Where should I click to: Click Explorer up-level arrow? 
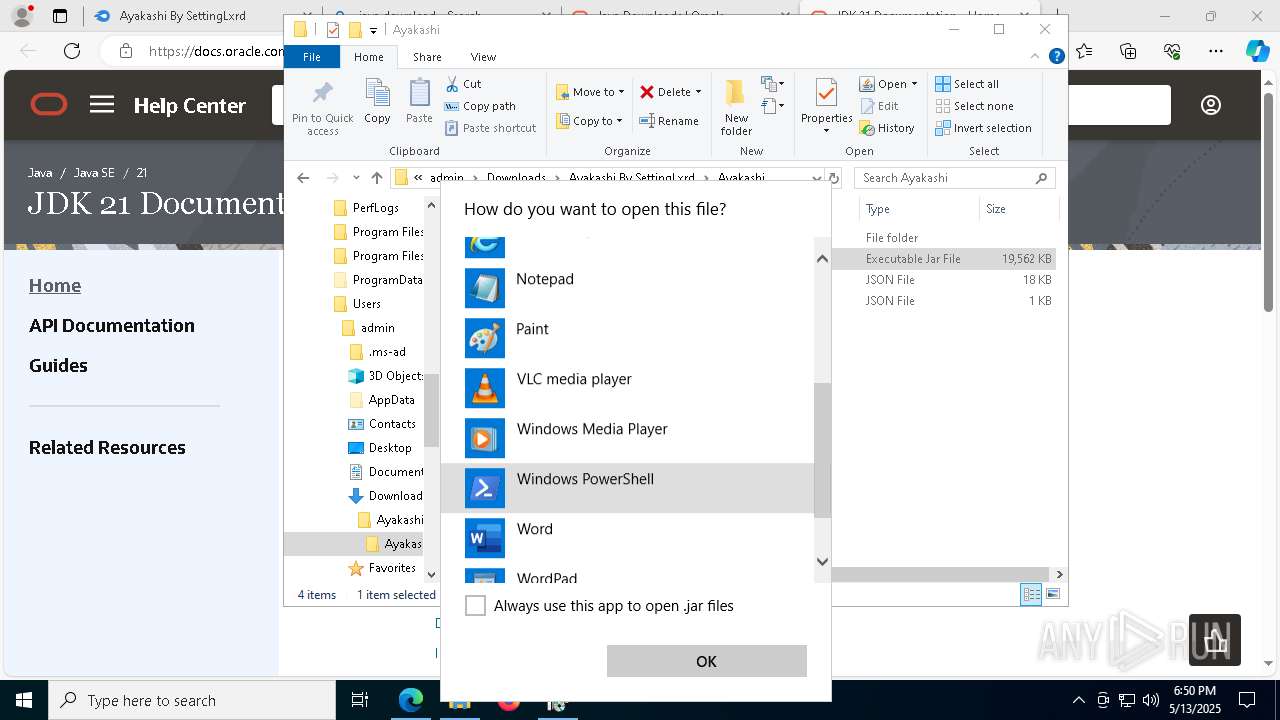[x=376, y=178]
